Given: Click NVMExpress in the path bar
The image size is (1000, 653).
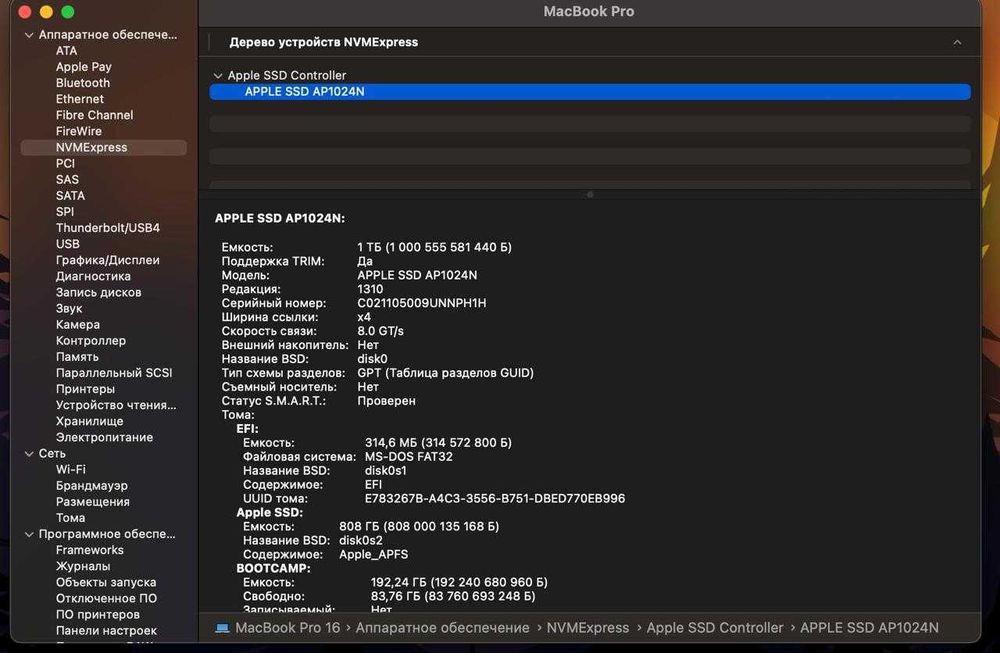Looking at the screenshot, I should (587, 628).
